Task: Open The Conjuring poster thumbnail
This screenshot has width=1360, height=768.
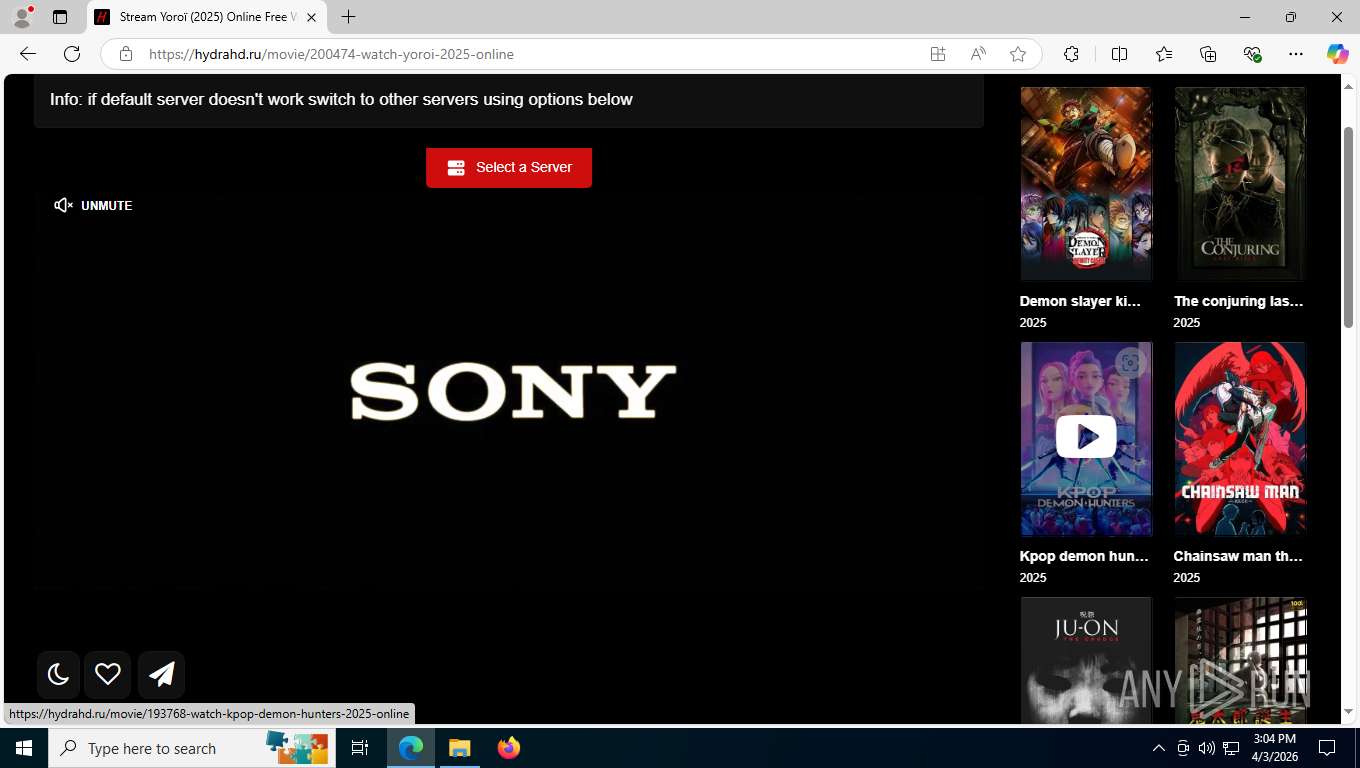Action: click(1240, 184)
